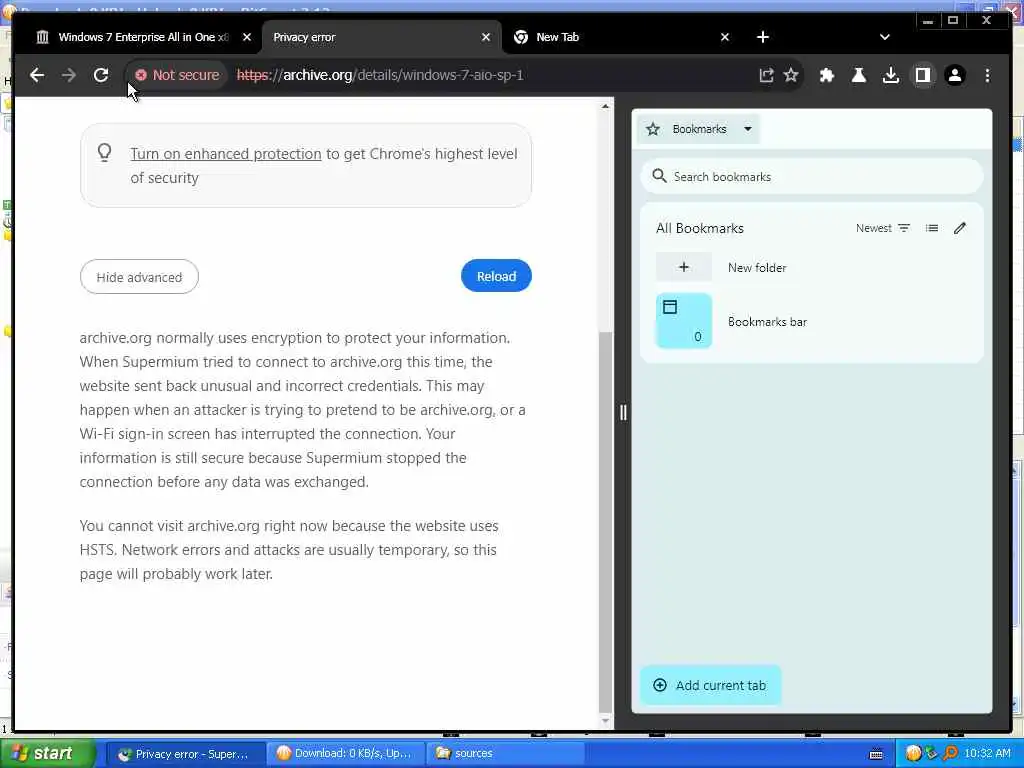Close the Privacy error tab

486,37
